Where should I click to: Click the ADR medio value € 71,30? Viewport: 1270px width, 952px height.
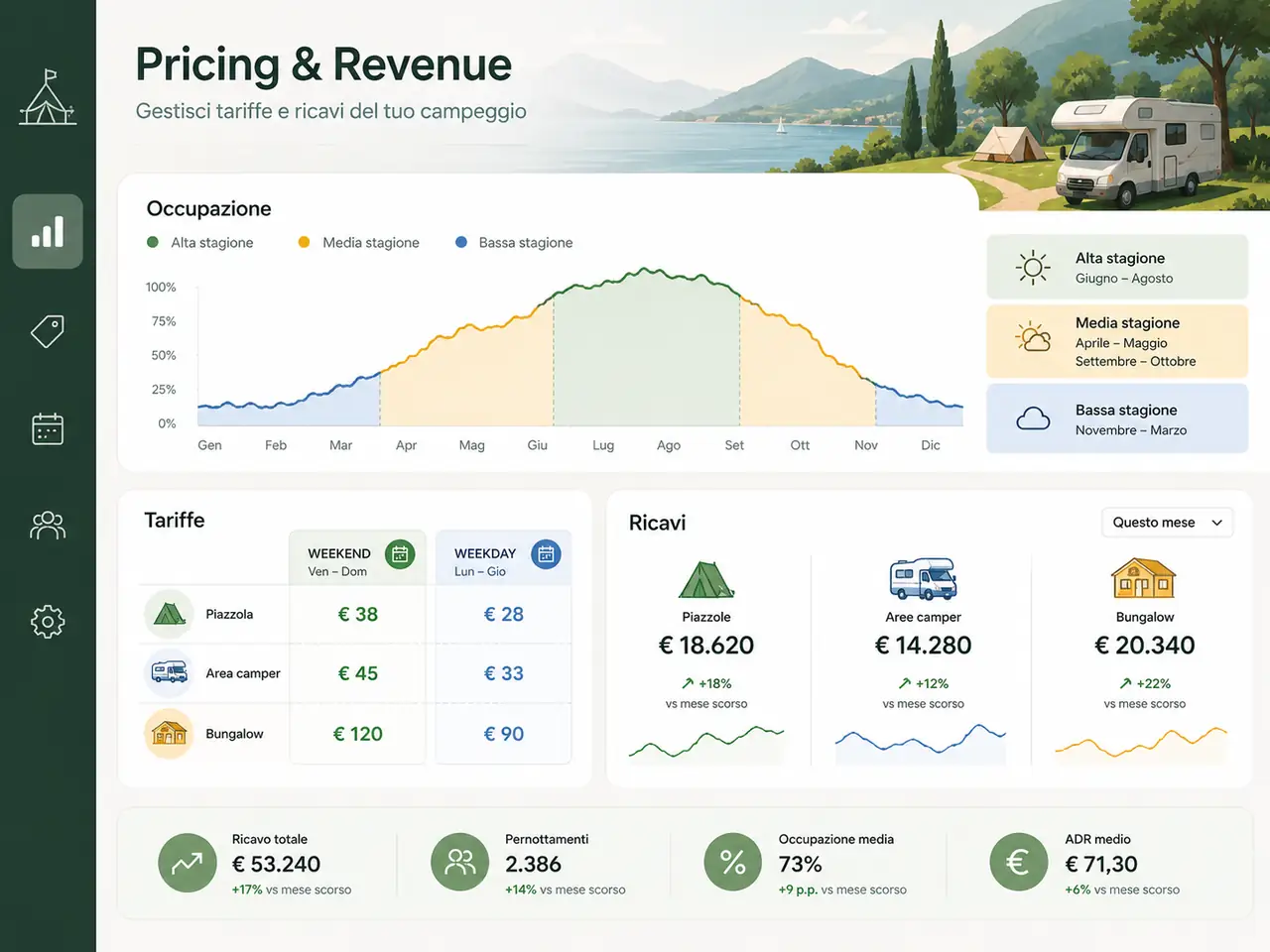[1101, 865]
